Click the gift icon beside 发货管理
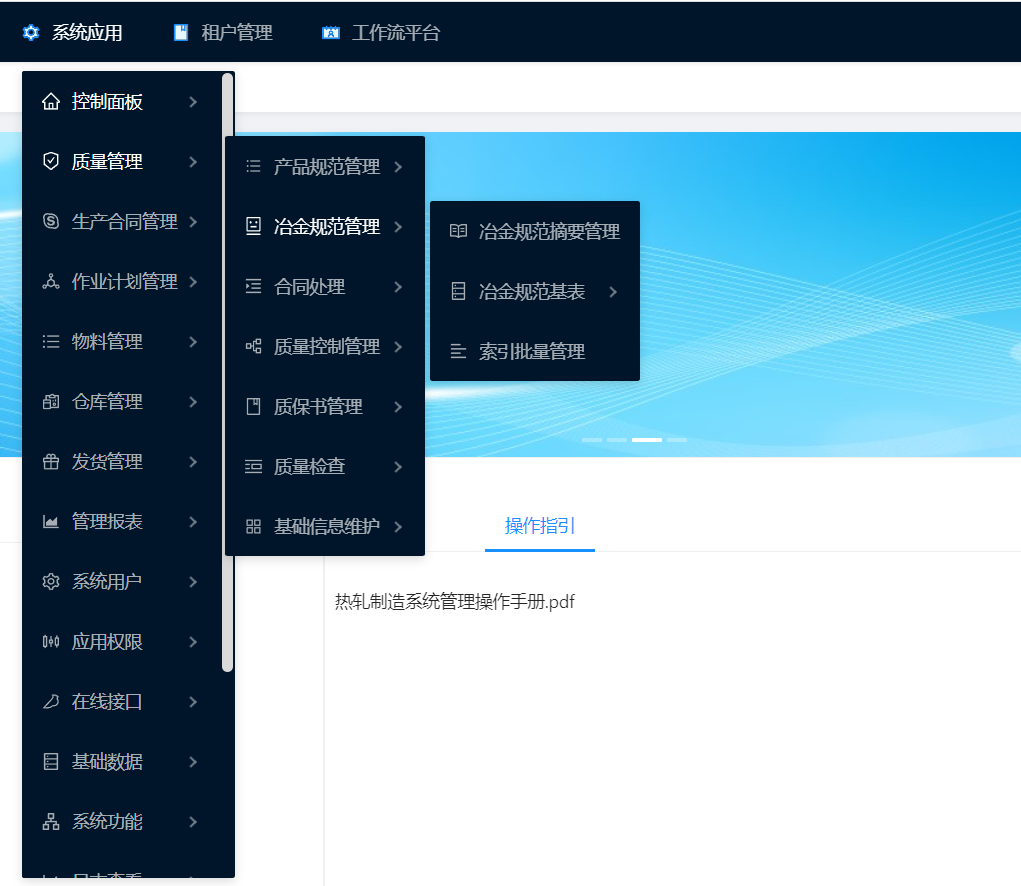Image resolution: width=1021 pixels, height=886 pixels. [51, 462]
